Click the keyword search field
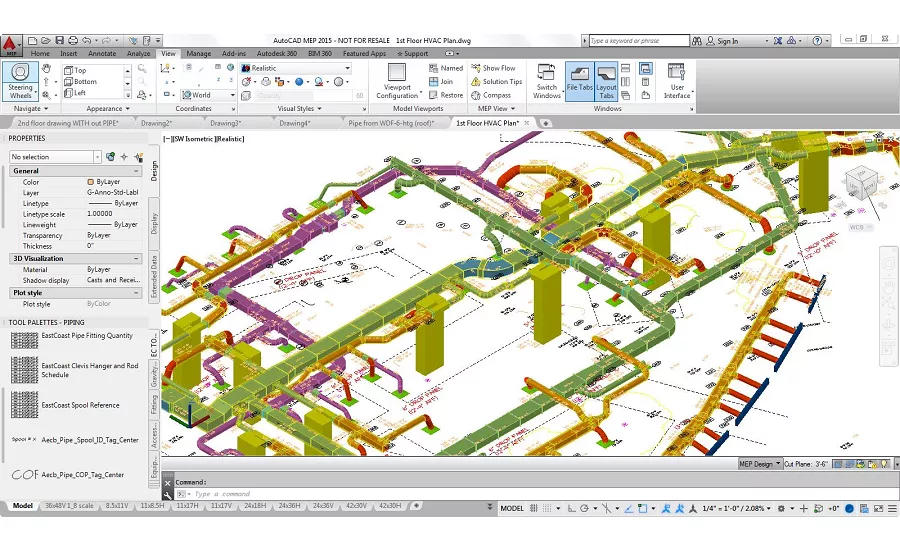This screenshot has height=550, width=900. 639,41
